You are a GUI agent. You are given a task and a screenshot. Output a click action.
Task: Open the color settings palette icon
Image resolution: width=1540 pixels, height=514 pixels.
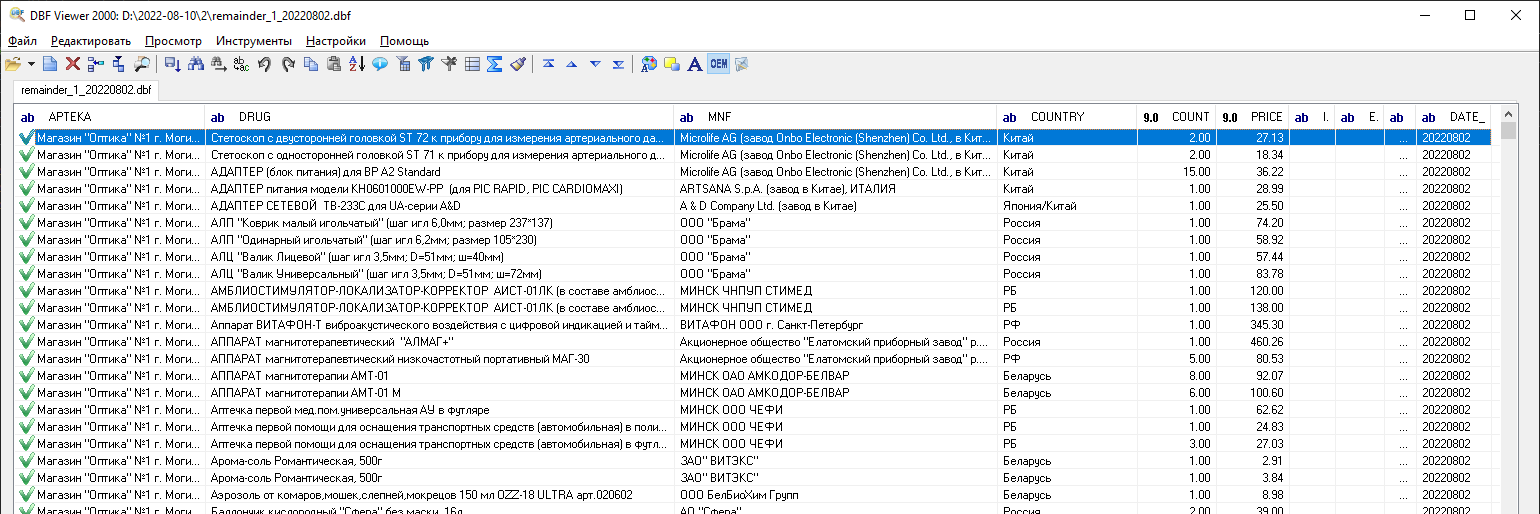pyautogui.click(x=649, y=64)
